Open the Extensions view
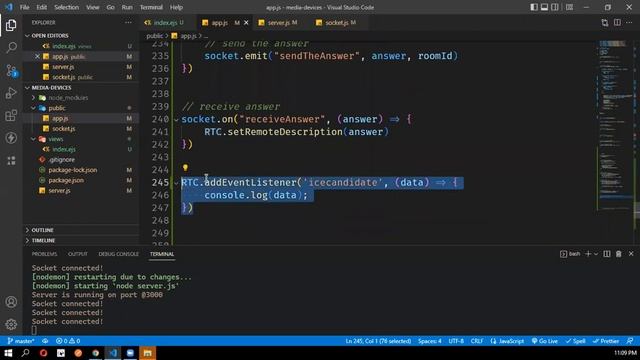The height and width of the screenshot is (360, 640). click(11, 116)
